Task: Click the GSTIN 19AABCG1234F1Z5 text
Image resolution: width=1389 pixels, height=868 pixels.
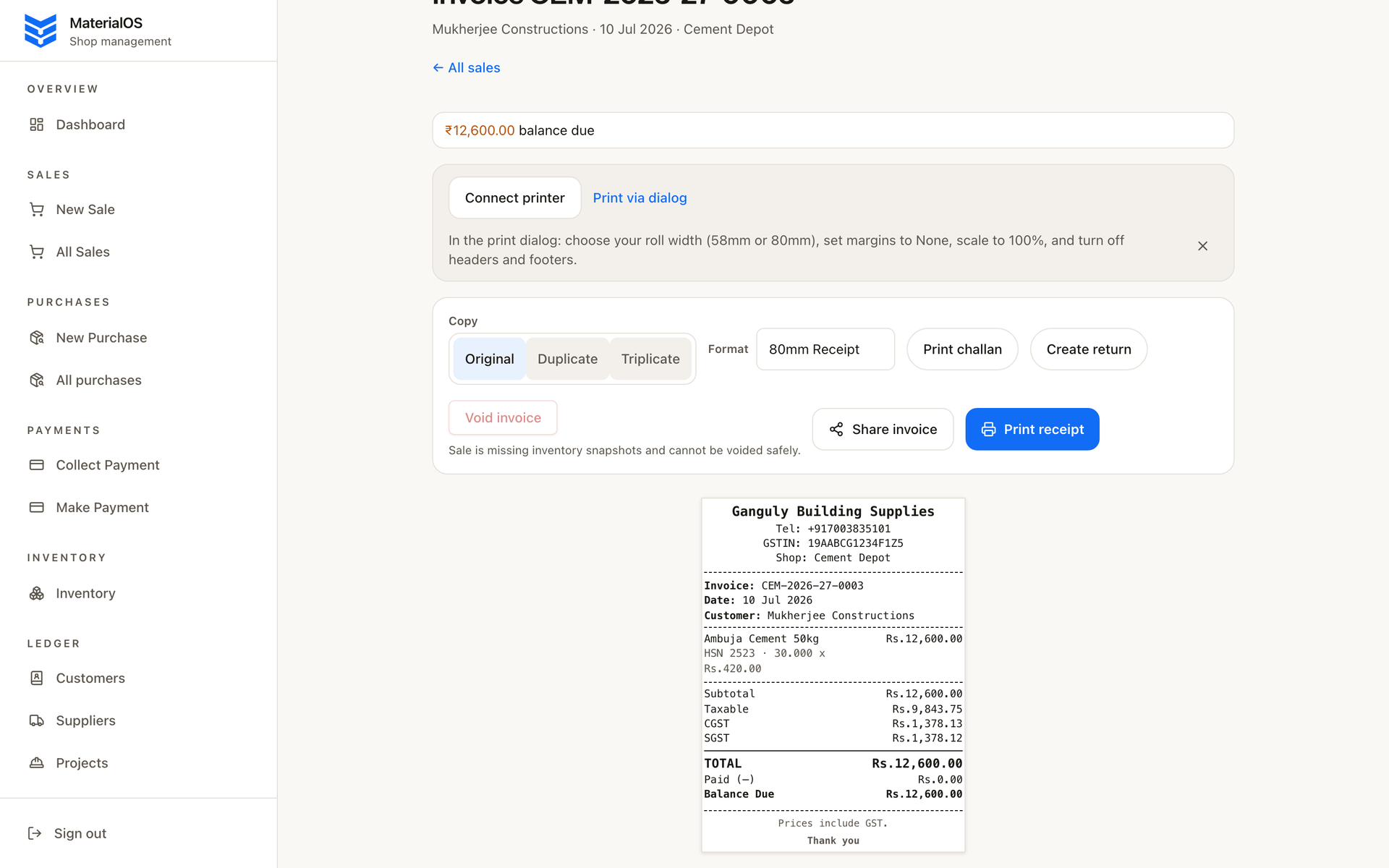Action: [833, 543]
